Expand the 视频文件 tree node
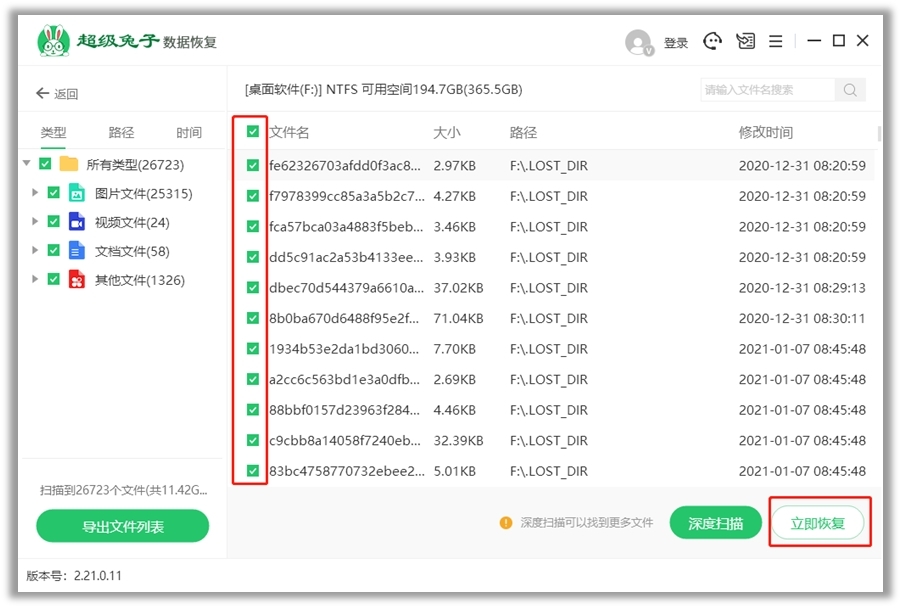 tap(35, 221)
